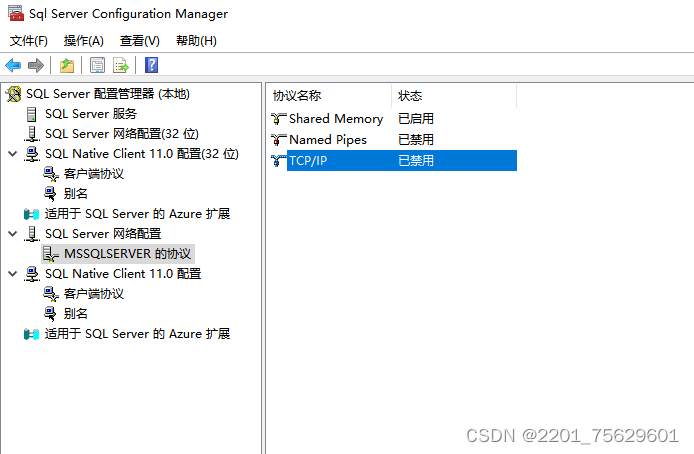Select 别名 under SQL Native Client 11.0 配置

(x=75, y=314)
